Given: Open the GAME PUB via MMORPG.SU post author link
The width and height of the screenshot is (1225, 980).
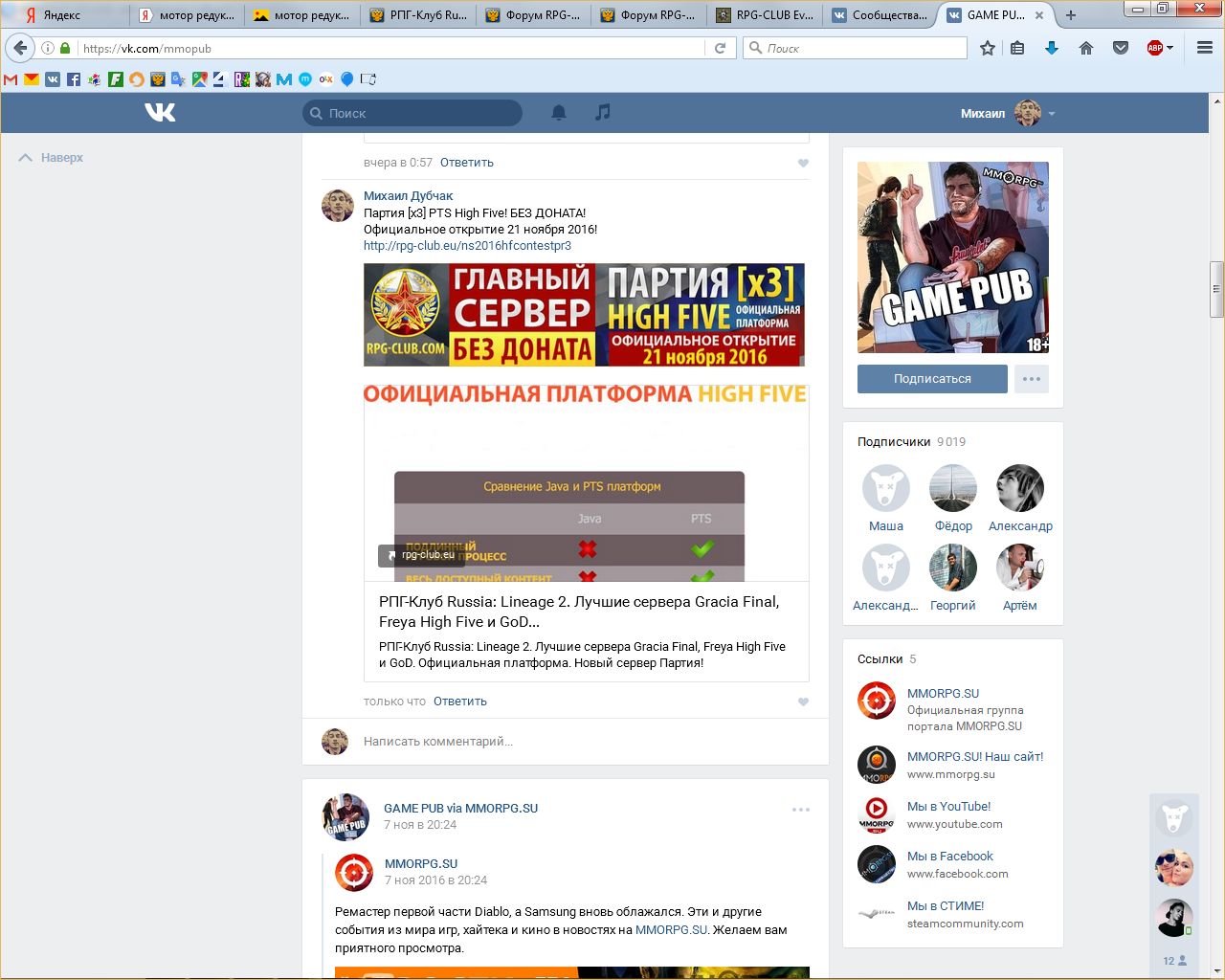Looking at the screenshot, I should pyautogui.click(x=460, y=809).
